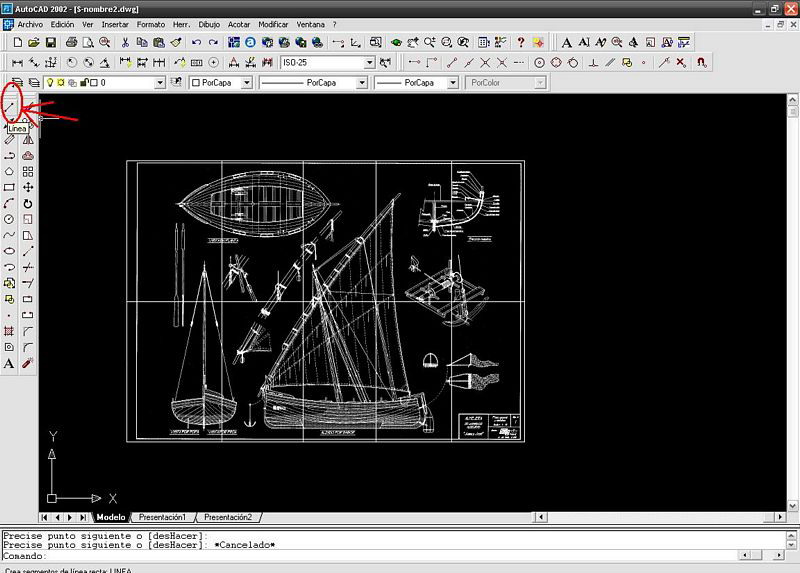Click the Comando command line input

[x=370, y=556]
